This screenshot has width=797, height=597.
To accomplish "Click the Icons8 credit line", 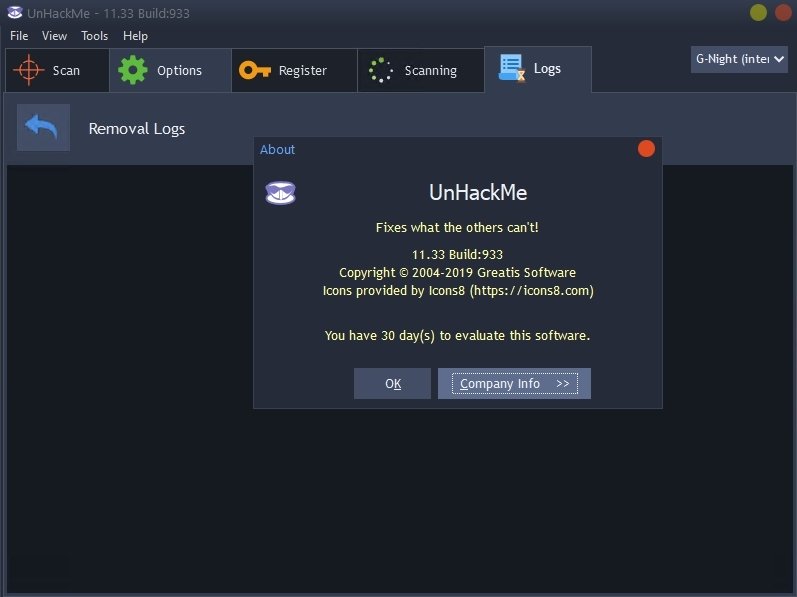I will (458, 291).
